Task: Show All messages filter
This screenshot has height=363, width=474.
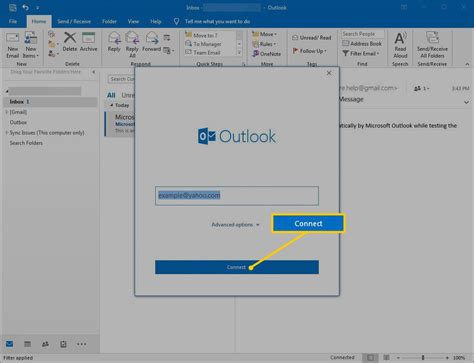Action: (x=111, y=95)
